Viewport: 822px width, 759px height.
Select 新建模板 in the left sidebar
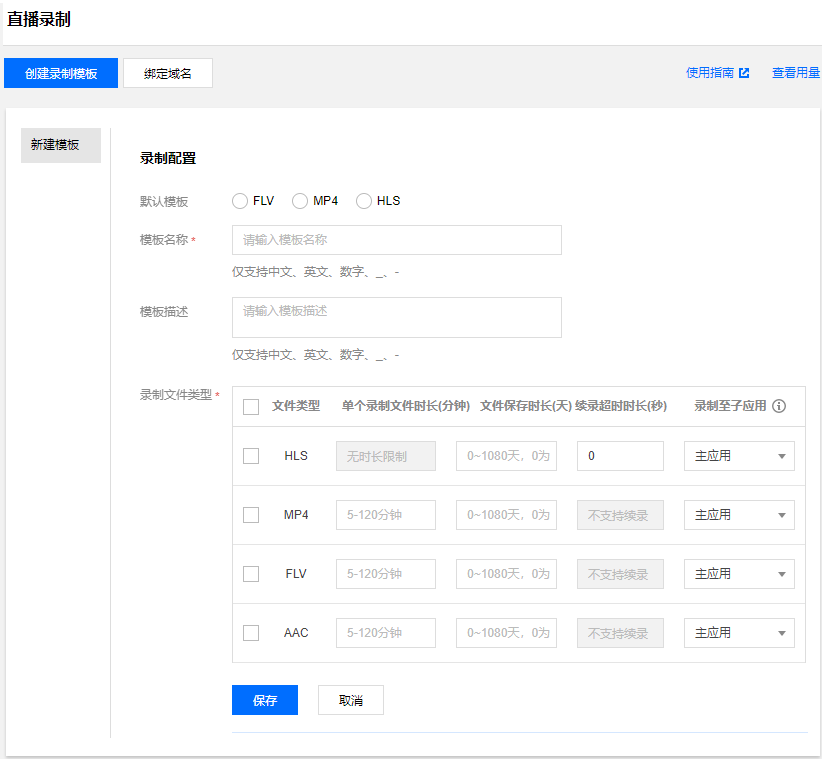tap(60, 145)
